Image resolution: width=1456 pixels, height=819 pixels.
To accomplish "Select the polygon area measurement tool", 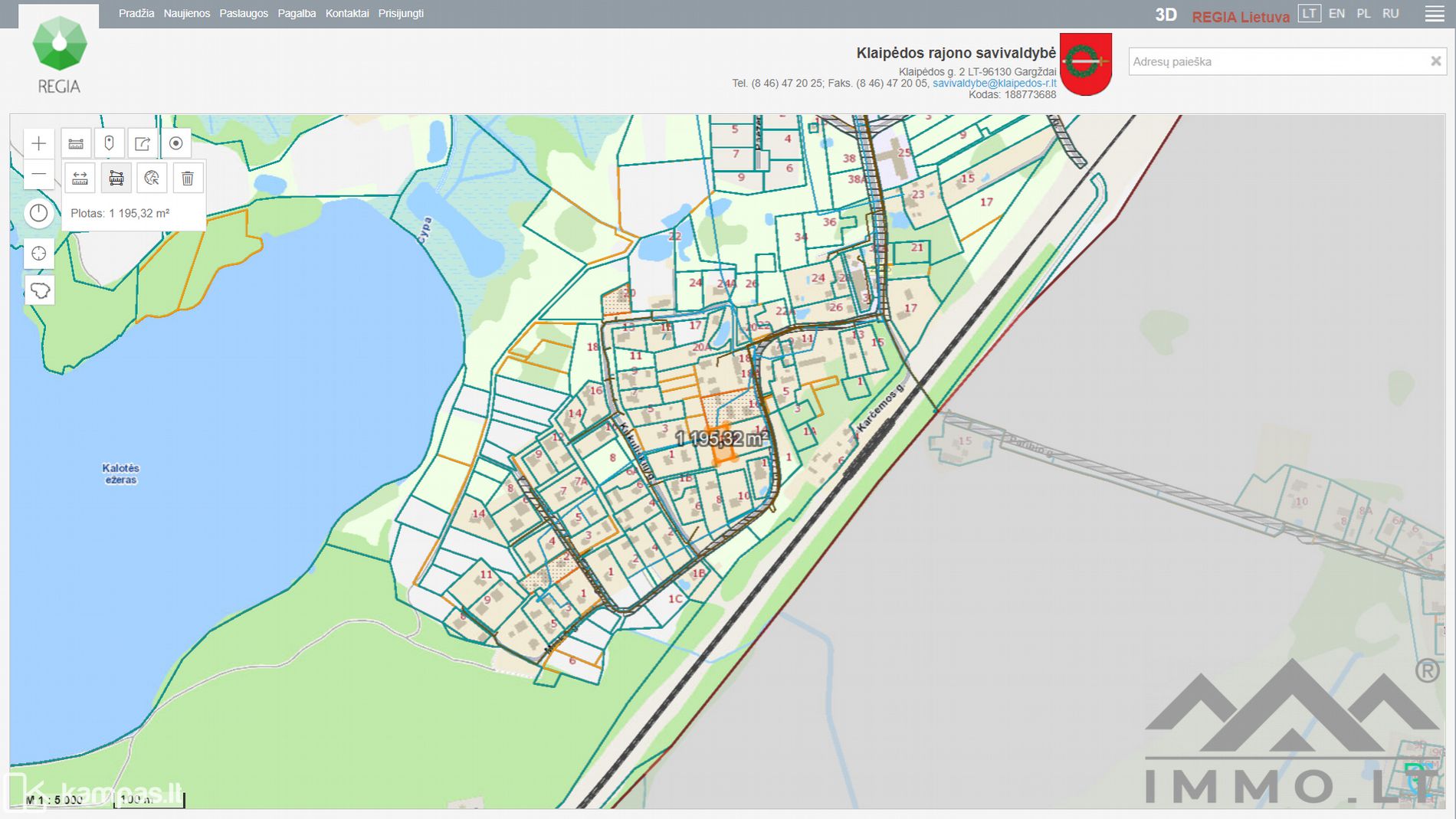I will 116,179.
